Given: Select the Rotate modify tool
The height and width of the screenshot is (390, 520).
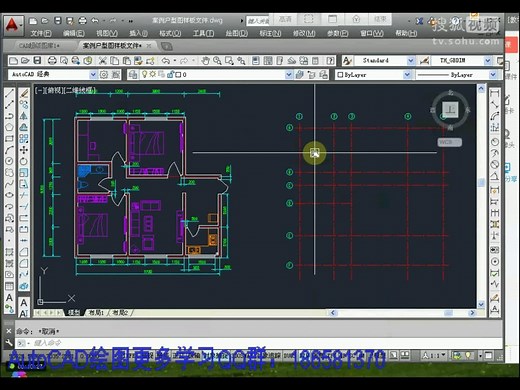Looking at the screenshot, I should coord(24,161).
